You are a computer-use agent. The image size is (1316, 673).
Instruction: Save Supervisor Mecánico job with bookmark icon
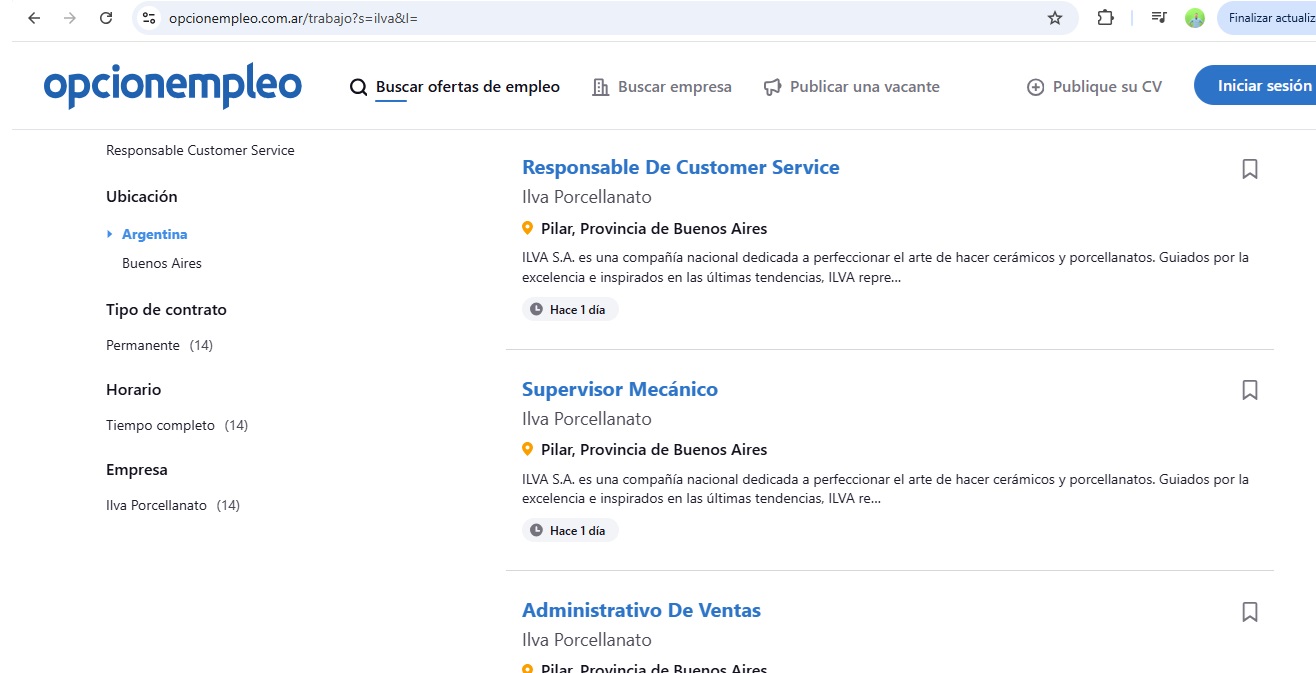coord(1250,390)
